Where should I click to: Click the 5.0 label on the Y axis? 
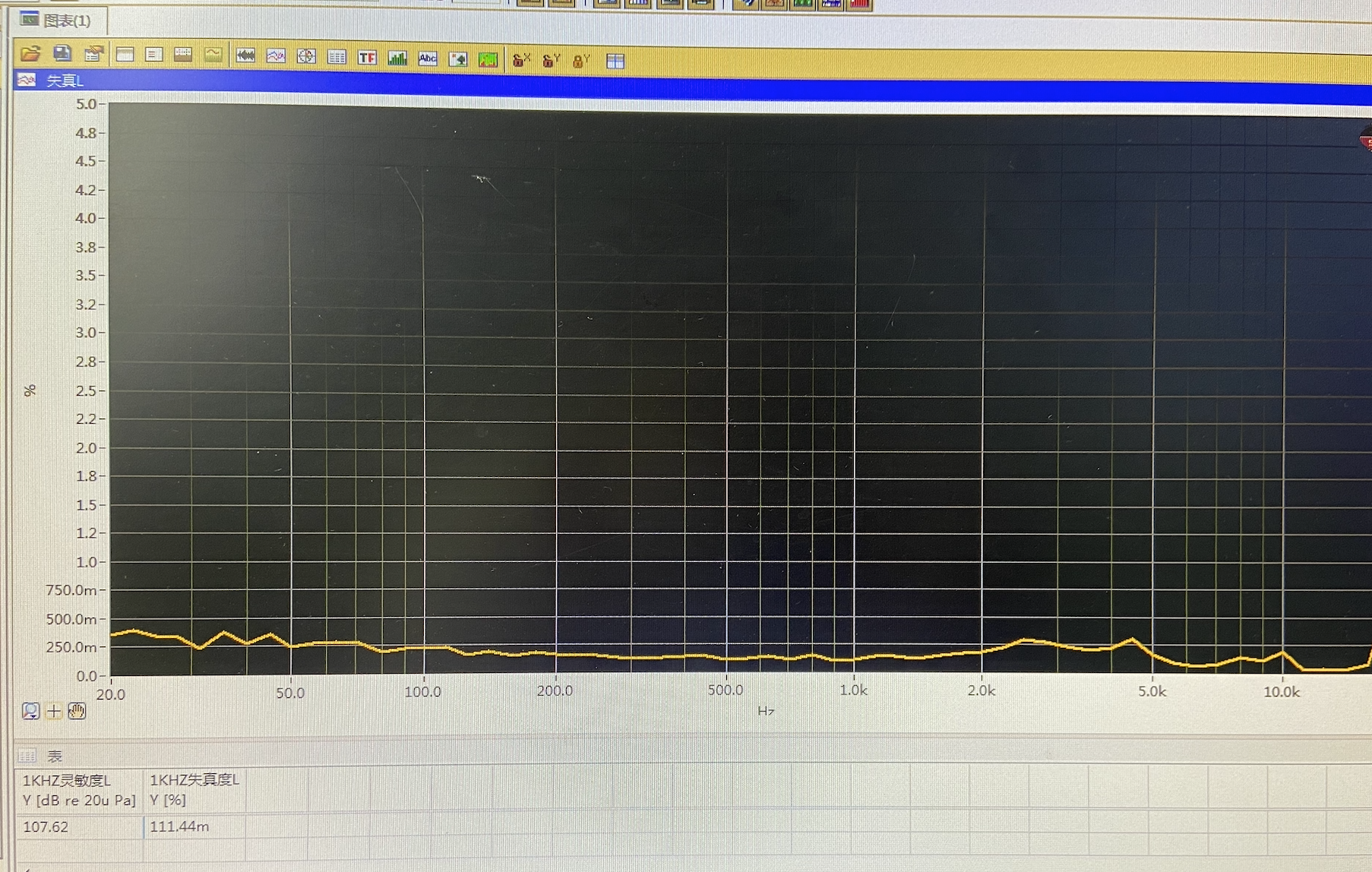(x=86, y=103)
